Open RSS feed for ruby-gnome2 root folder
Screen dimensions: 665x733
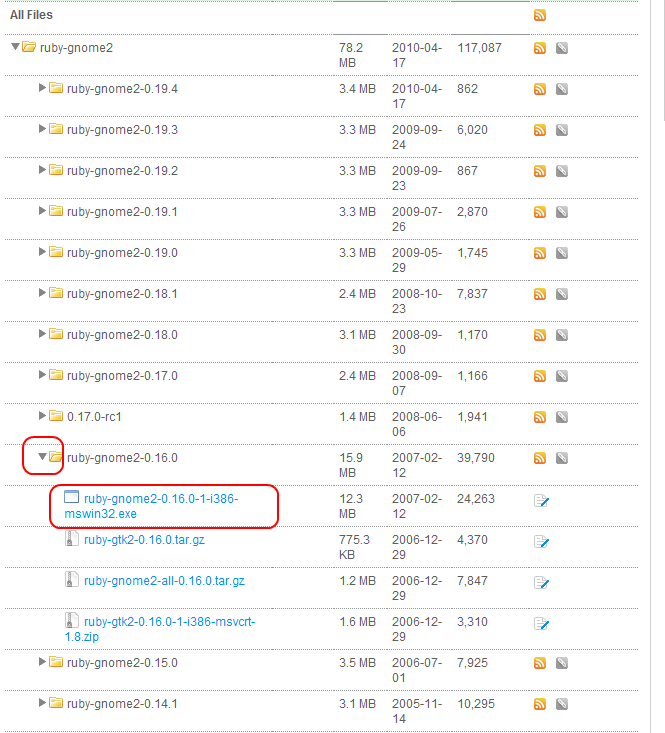click(540, 48)
